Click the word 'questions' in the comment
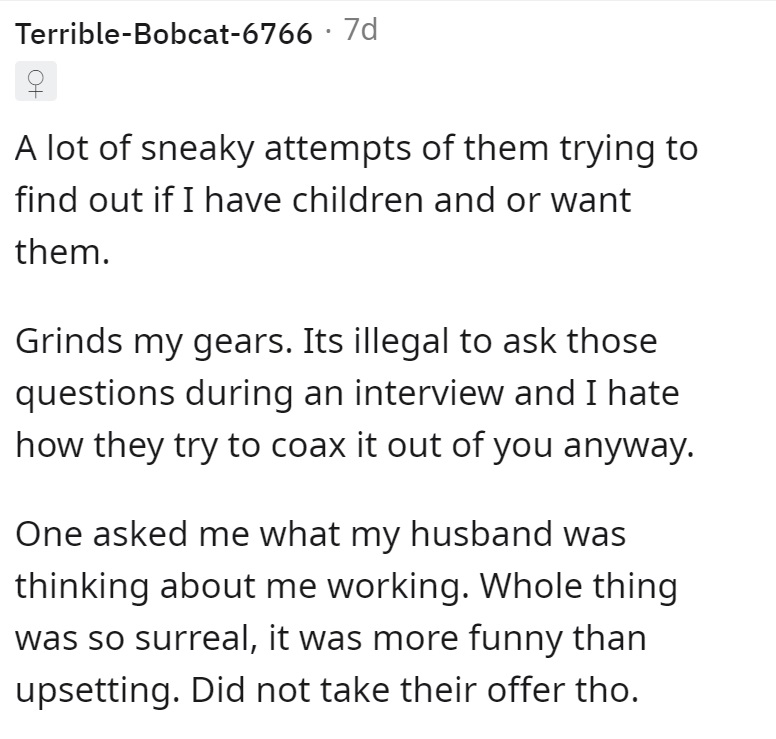Screen dimensions: 776x739 [95, 394]
